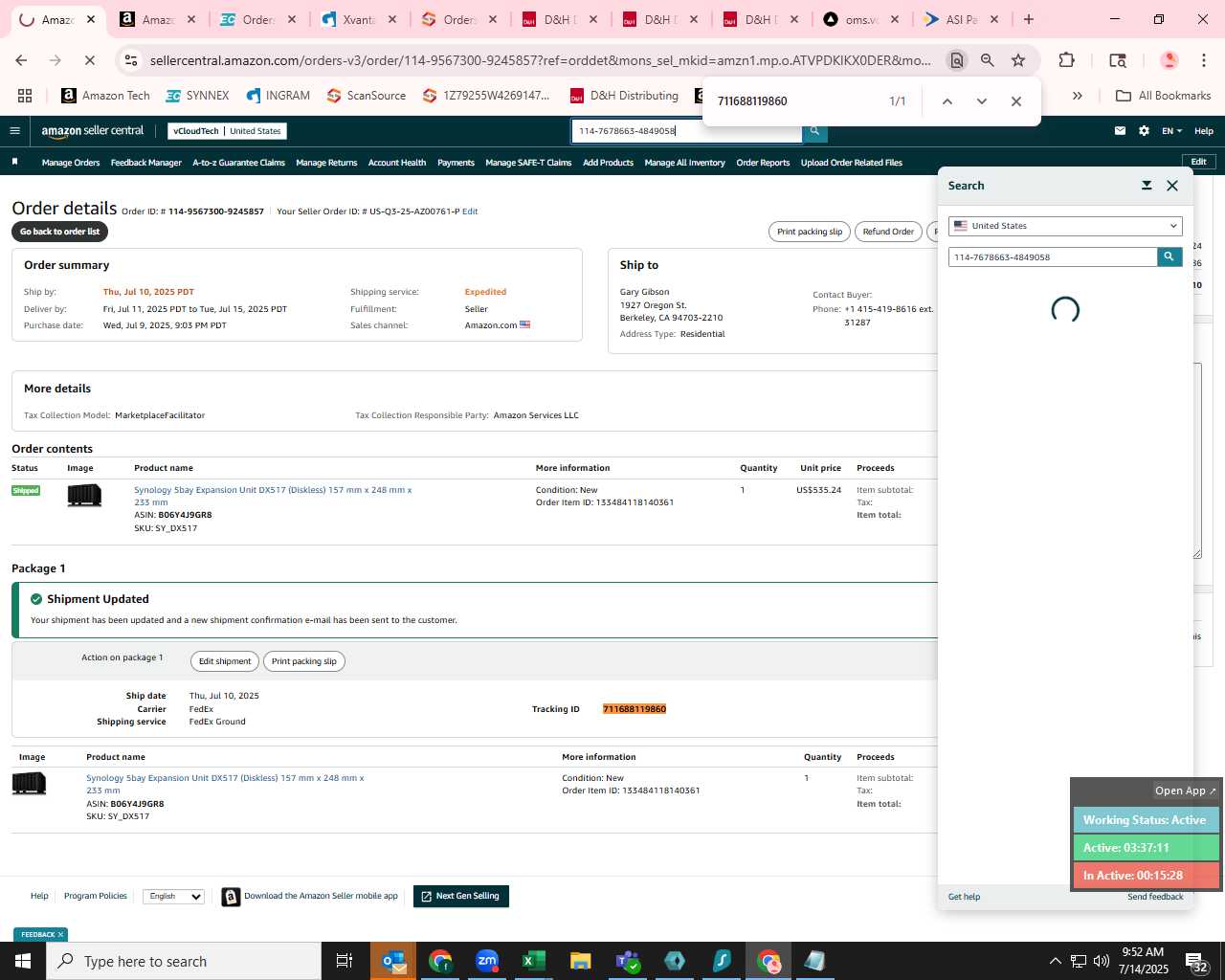Click the Send feedback link in Search panel
The height and width of the screenshot is (980, 1225).
pos(1155,897)
